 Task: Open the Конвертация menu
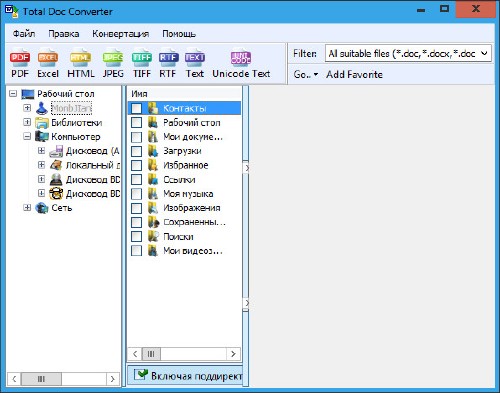120,34
